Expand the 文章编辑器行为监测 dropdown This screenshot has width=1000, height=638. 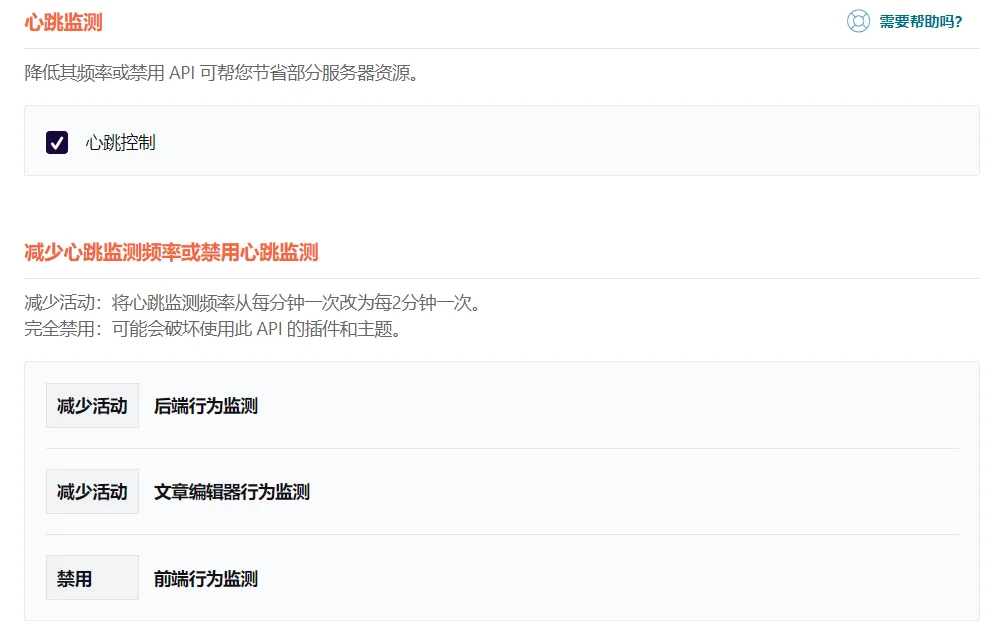(92, 492)
